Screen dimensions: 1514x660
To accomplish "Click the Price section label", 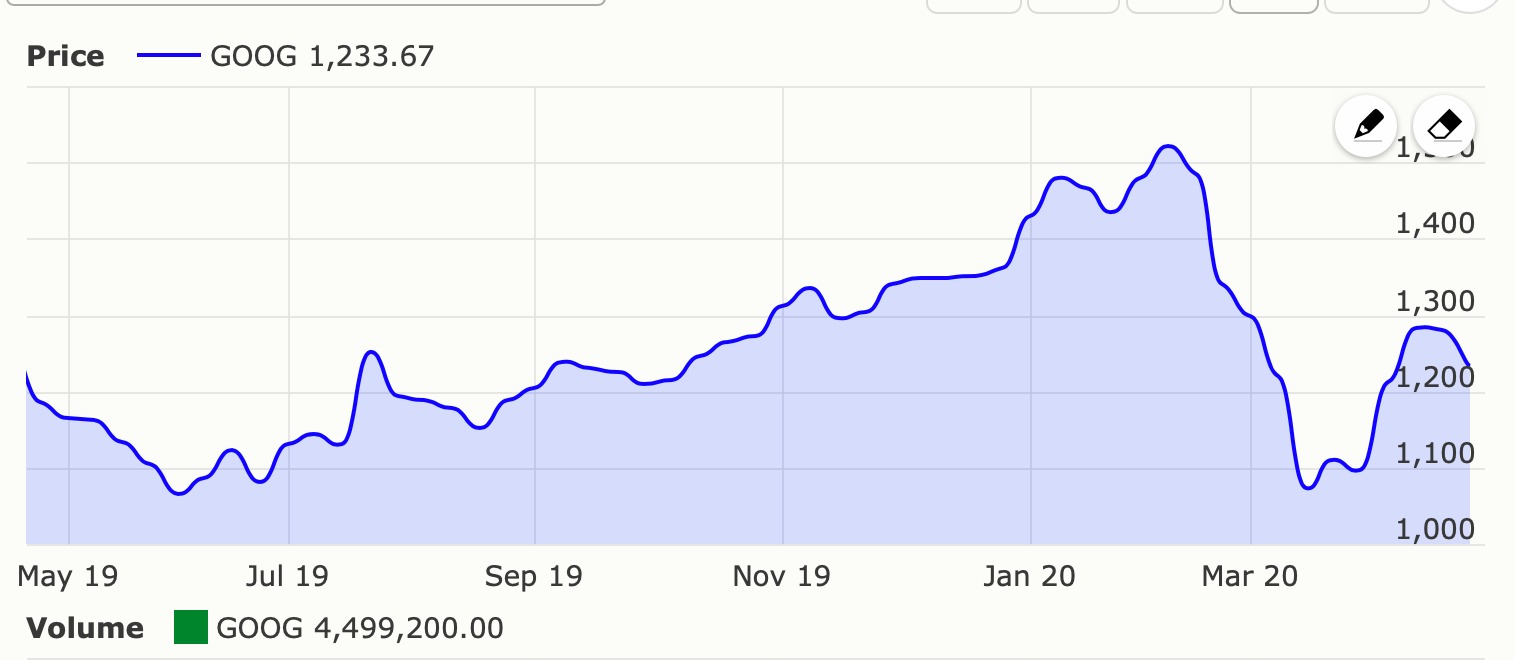I will 64,57.
